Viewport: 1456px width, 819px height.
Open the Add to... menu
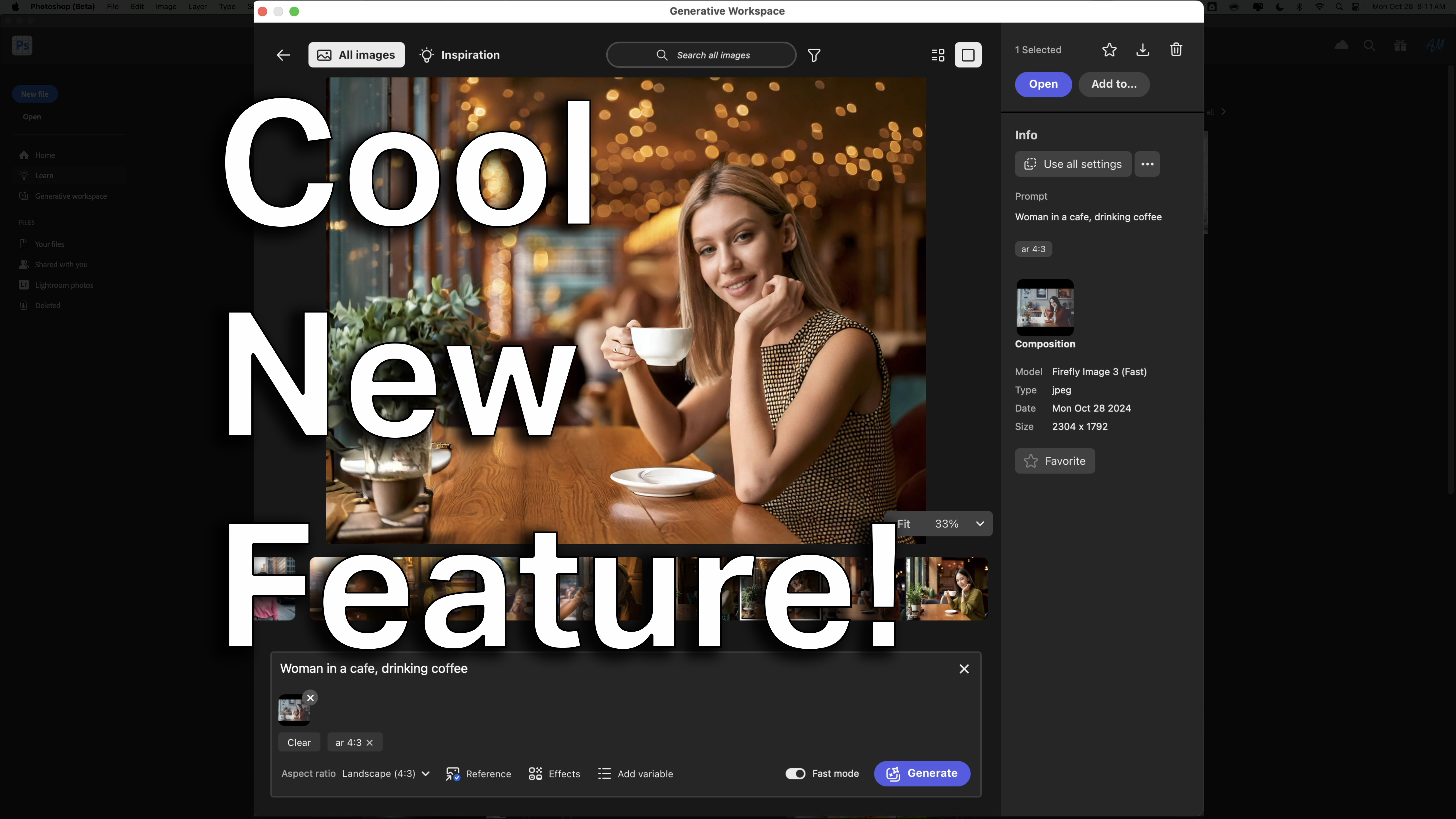(1114, 84)
